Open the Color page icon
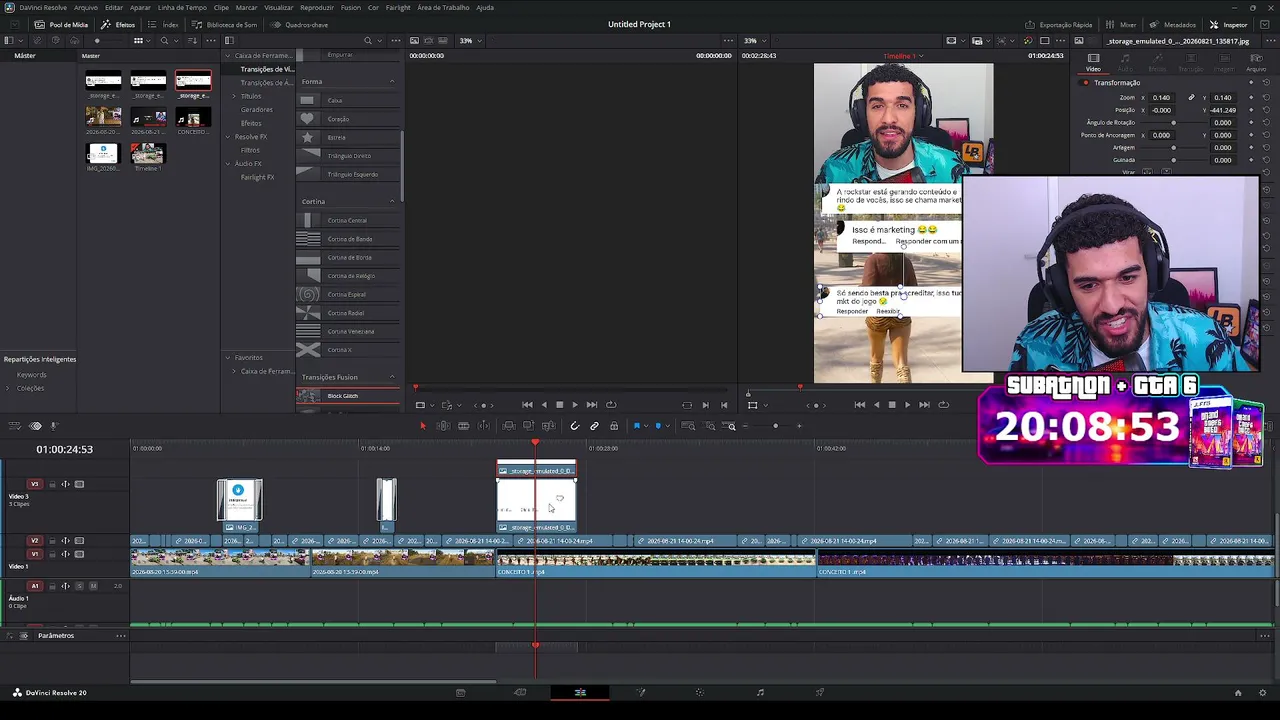Image resolution: width=1280 pixels, height=720 pixels. coord(700,692)
